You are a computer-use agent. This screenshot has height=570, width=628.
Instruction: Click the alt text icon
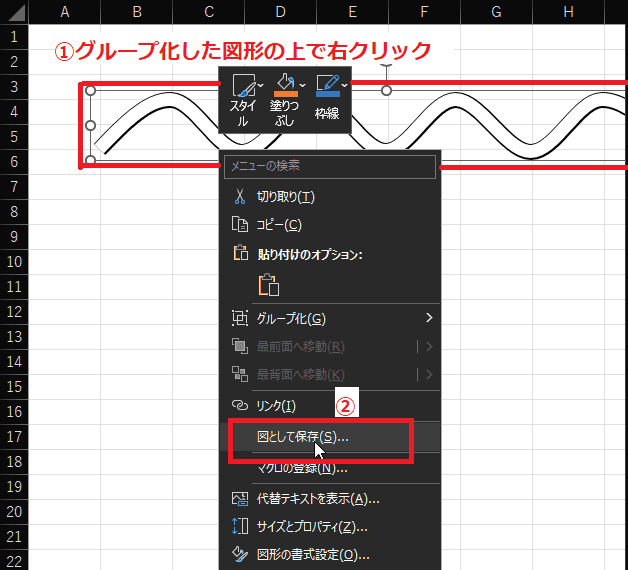(239, 498)
